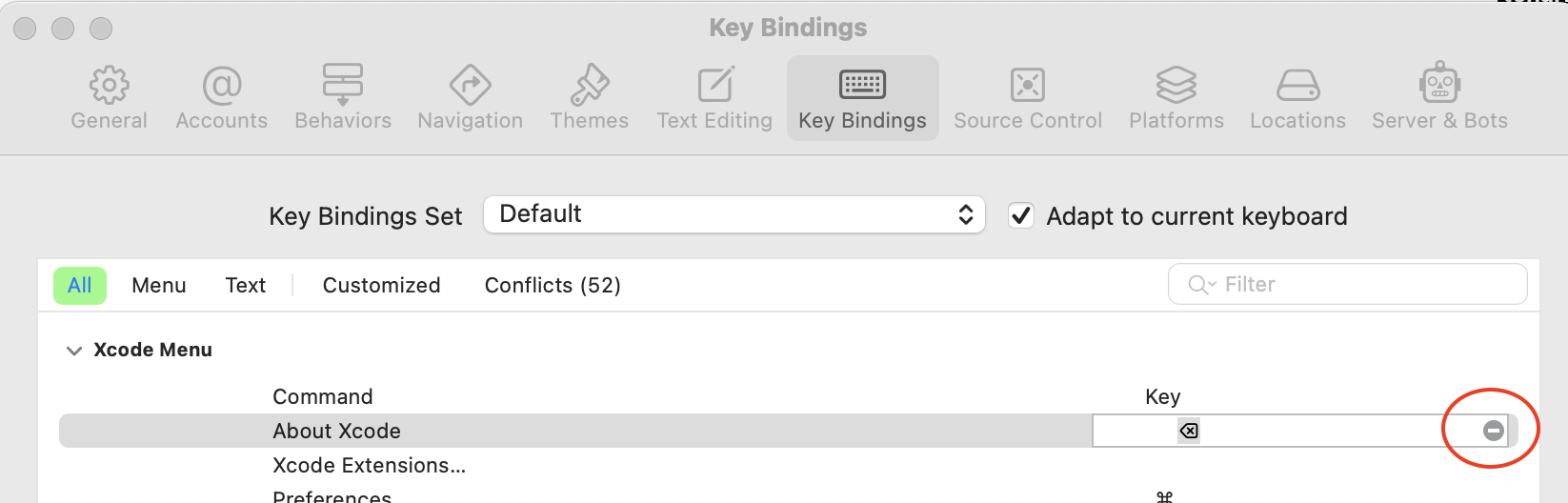Switch to the Behaviors pane
1568x503 pixels.
(343, 98)
